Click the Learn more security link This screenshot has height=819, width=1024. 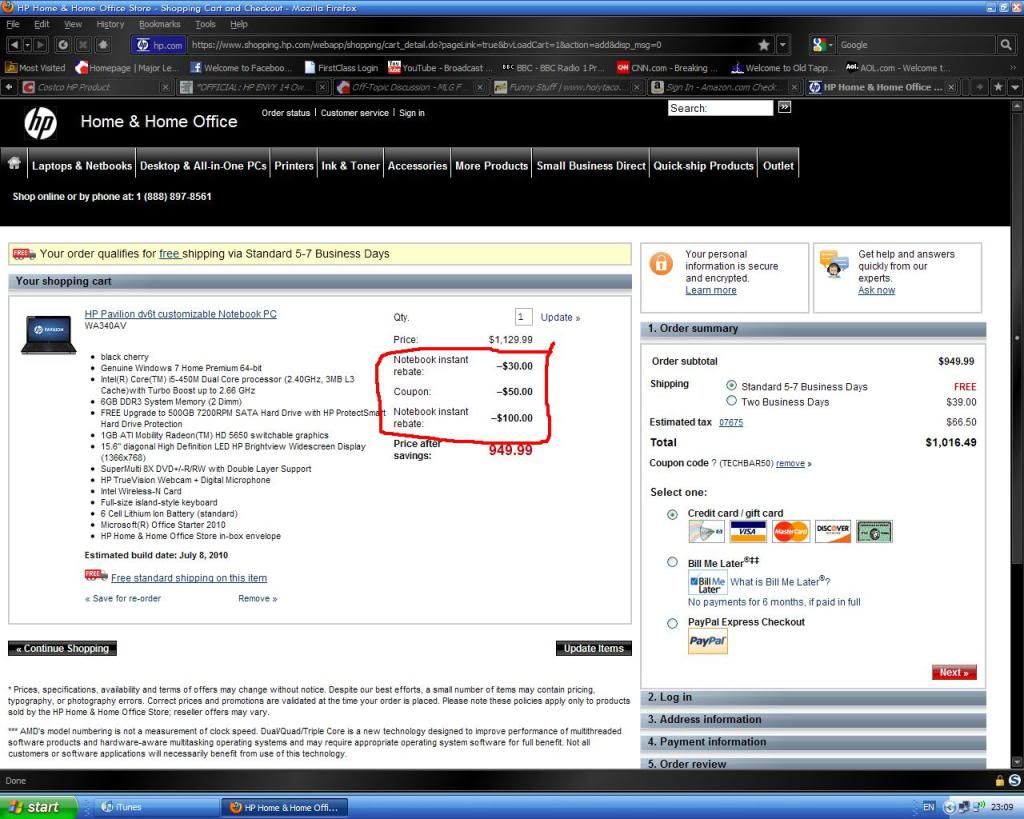711,290
